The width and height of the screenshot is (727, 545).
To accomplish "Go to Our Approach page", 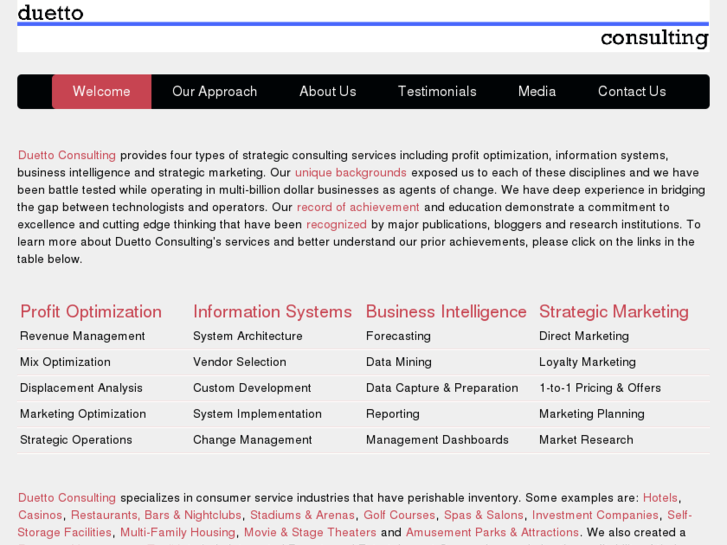I will point(215,91).
